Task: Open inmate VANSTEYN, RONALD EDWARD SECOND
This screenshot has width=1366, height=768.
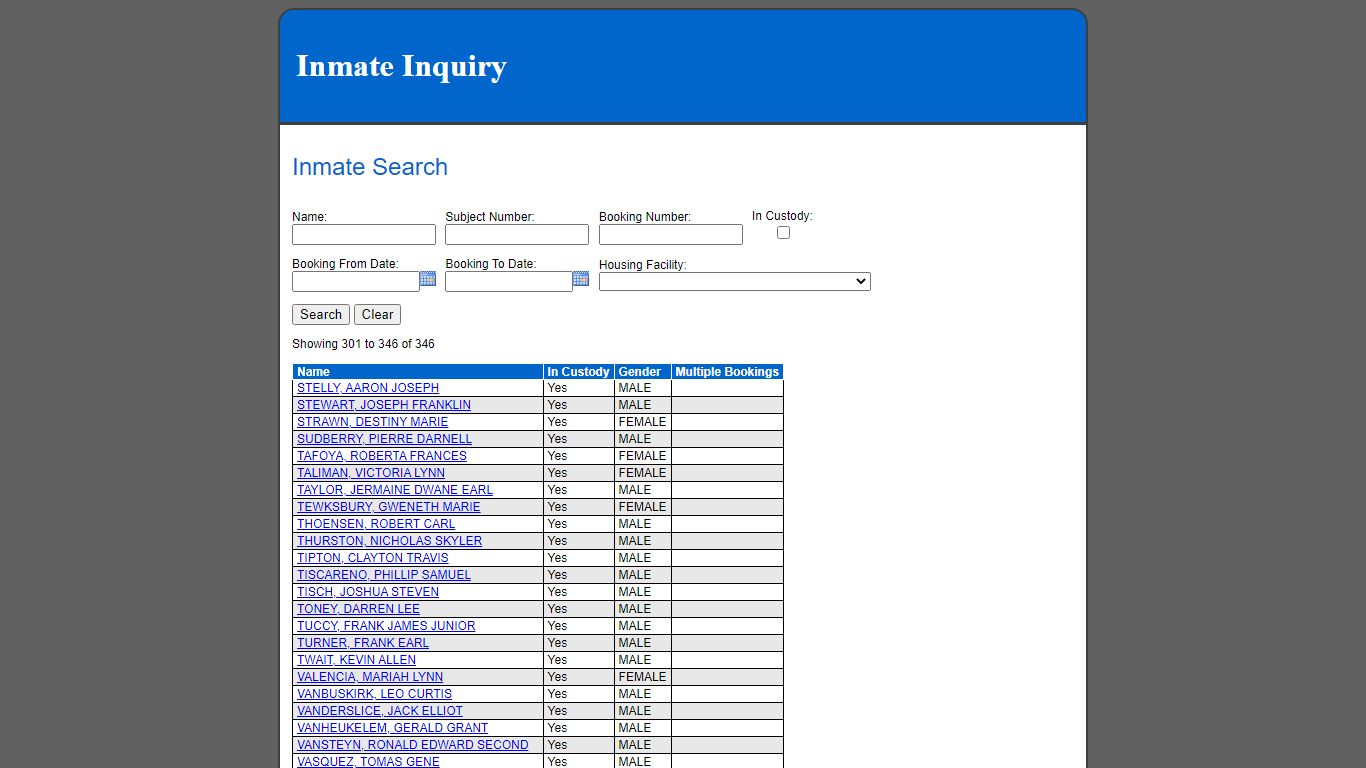Action: click(x=413, y=745)
